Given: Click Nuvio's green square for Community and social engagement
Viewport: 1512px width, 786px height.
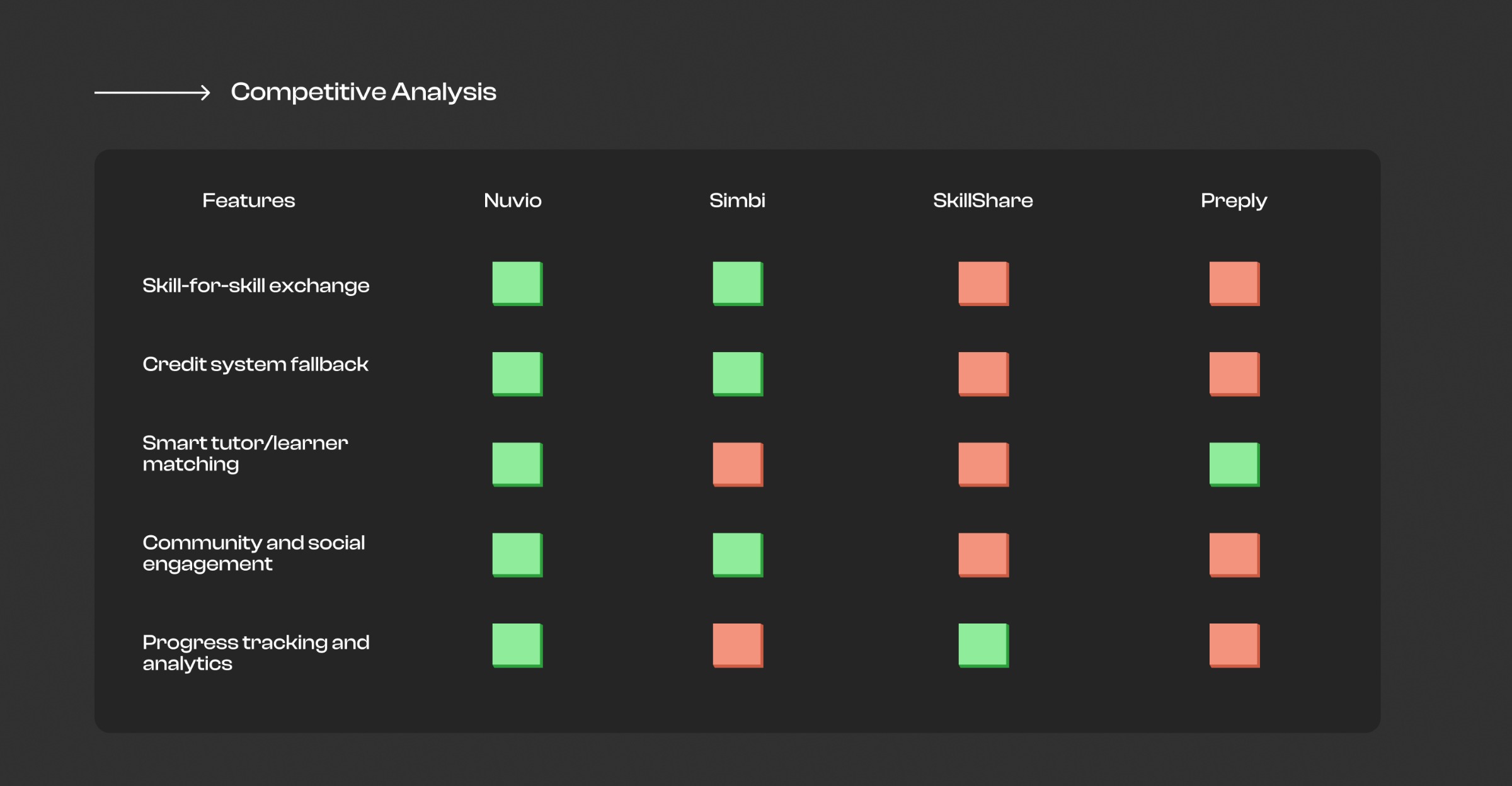Looking at the screenshot, I should 517,555.
